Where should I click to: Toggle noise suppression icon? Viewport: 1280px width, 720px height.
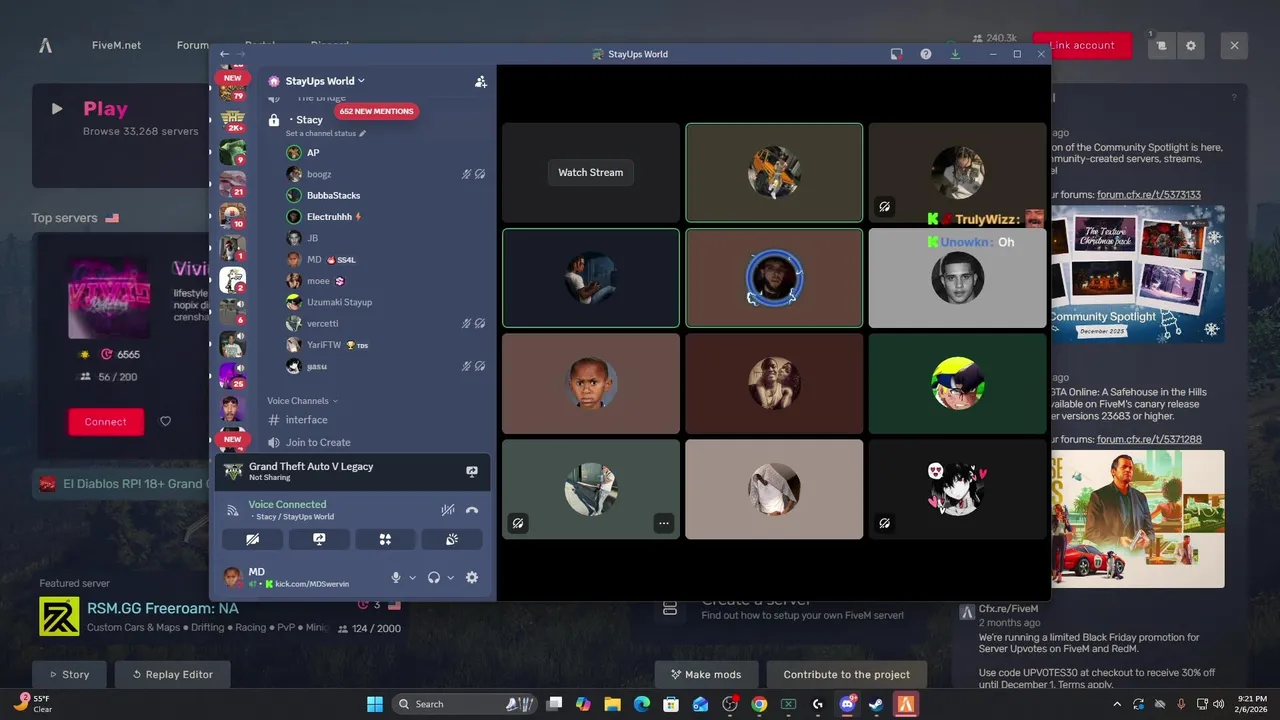coord(448,510)
